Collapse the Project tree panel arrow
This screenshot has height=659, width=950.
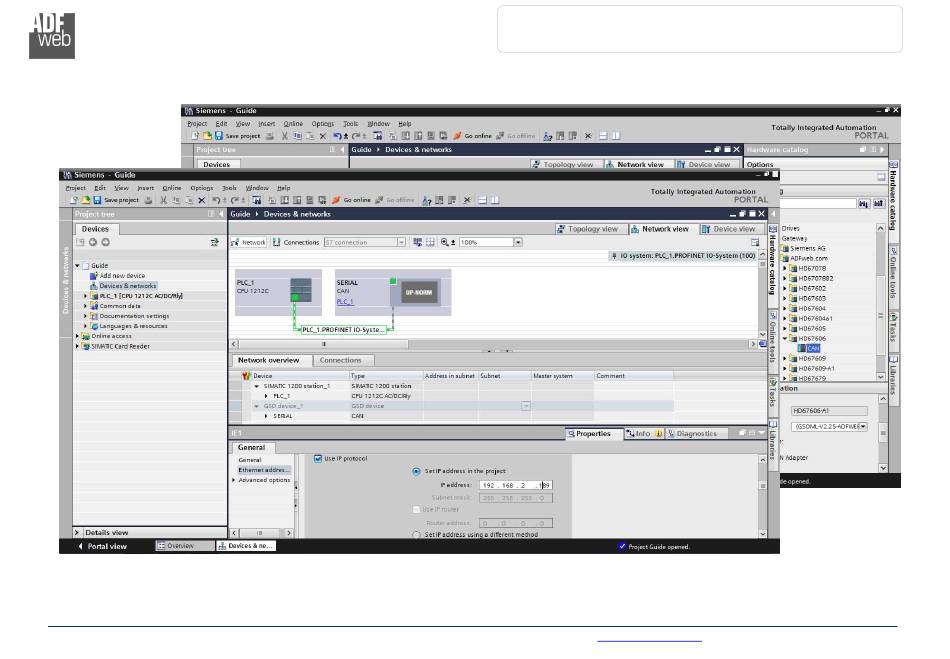[222, 214]
